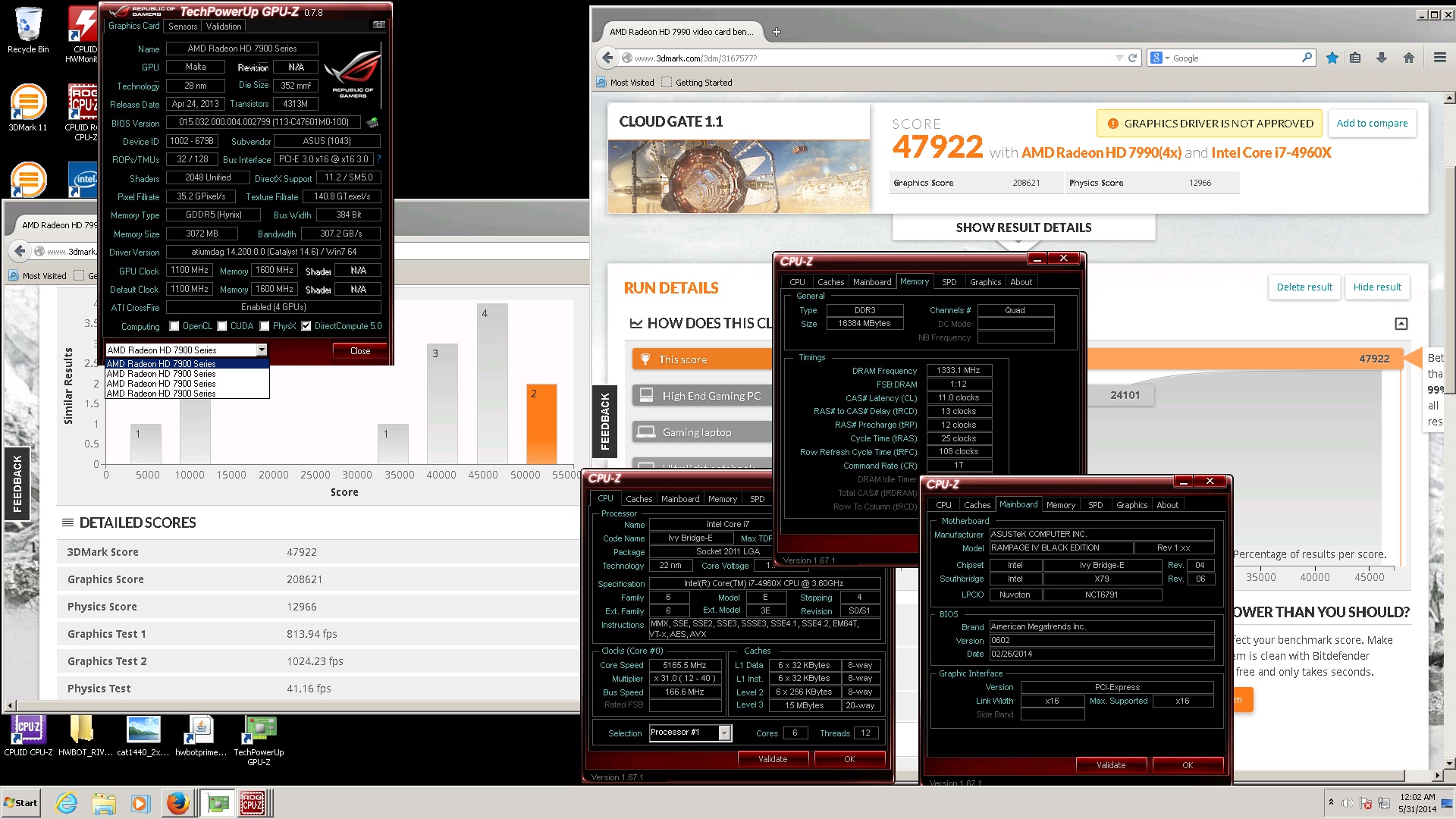Show hidden system tray icons

pyautogui.click(x=1330, y=802)
